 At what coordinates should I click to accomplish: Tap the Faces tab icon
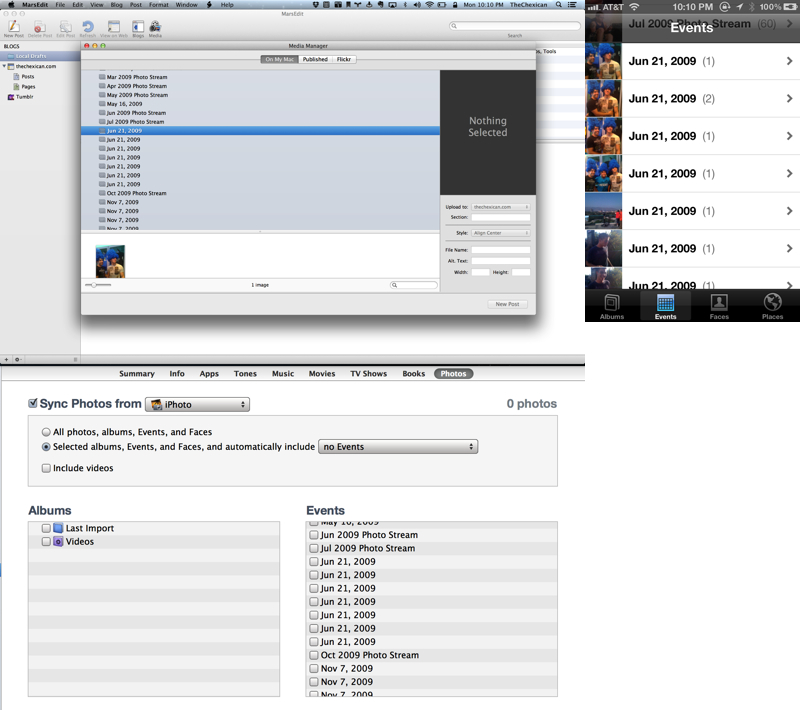pos(719,304)
